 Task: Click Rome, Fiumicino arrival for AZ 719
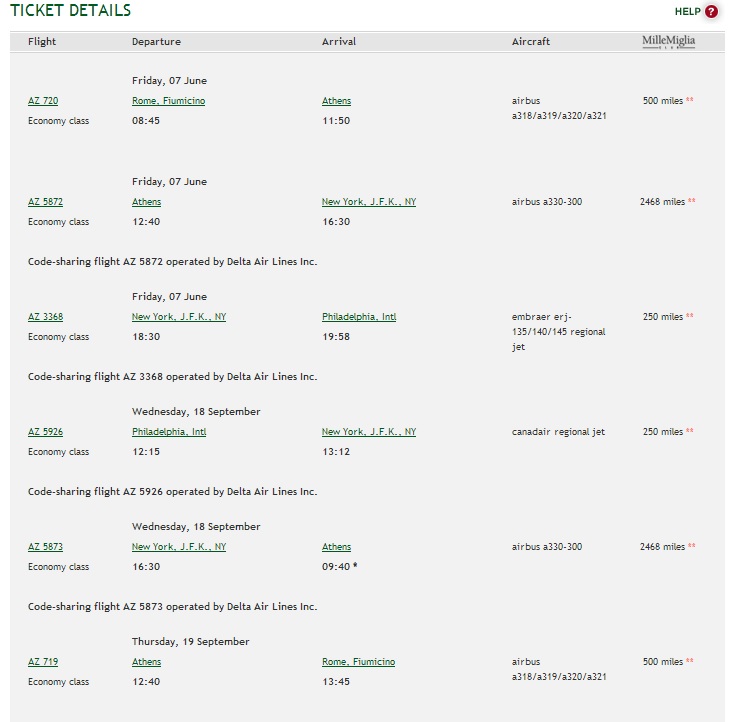pyautogui.click(x=359, y=662)
